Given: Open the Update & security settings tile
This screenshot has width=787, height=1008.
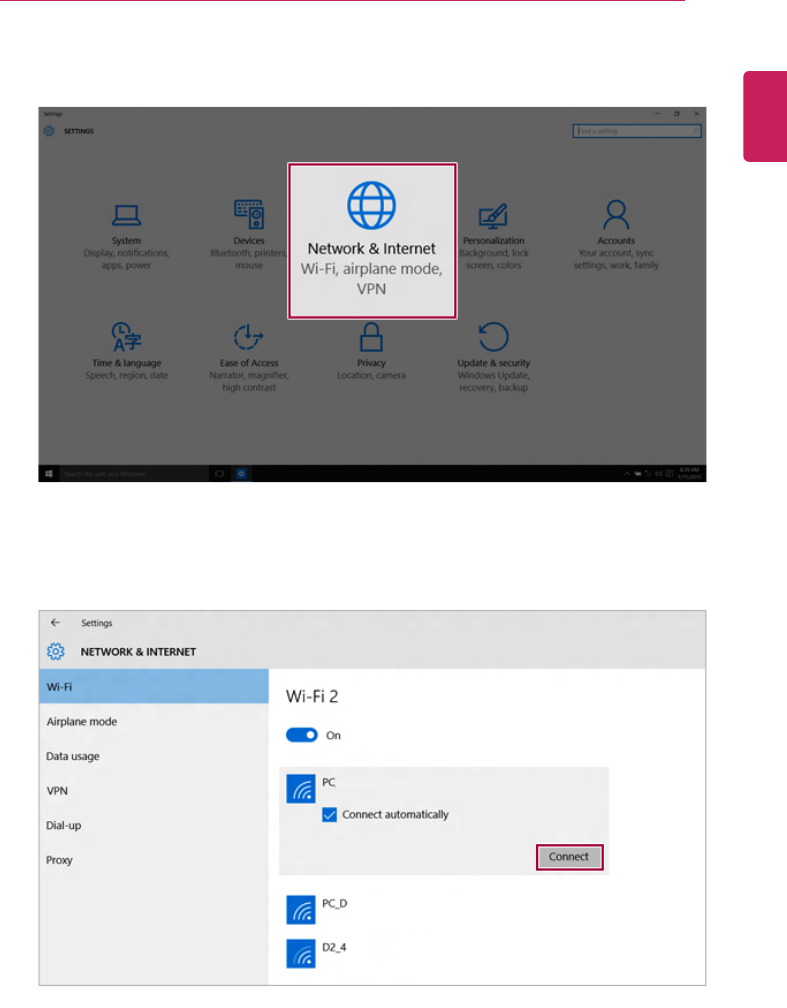Looking at the screenshot, I should pos(494,358).
